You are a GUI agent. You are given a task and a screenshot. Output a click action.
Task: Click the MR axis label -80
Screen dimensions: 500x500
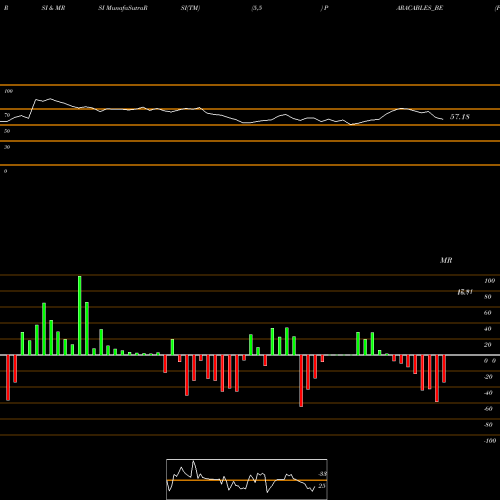pyautogui.click(x=488, y=425)
